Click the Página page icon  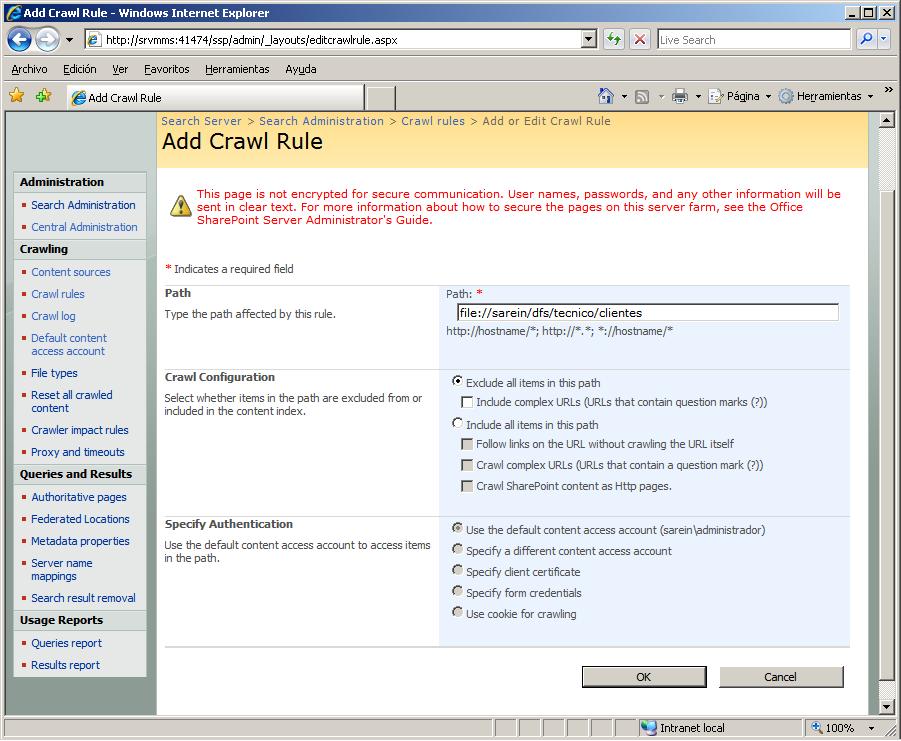point(715,96)
